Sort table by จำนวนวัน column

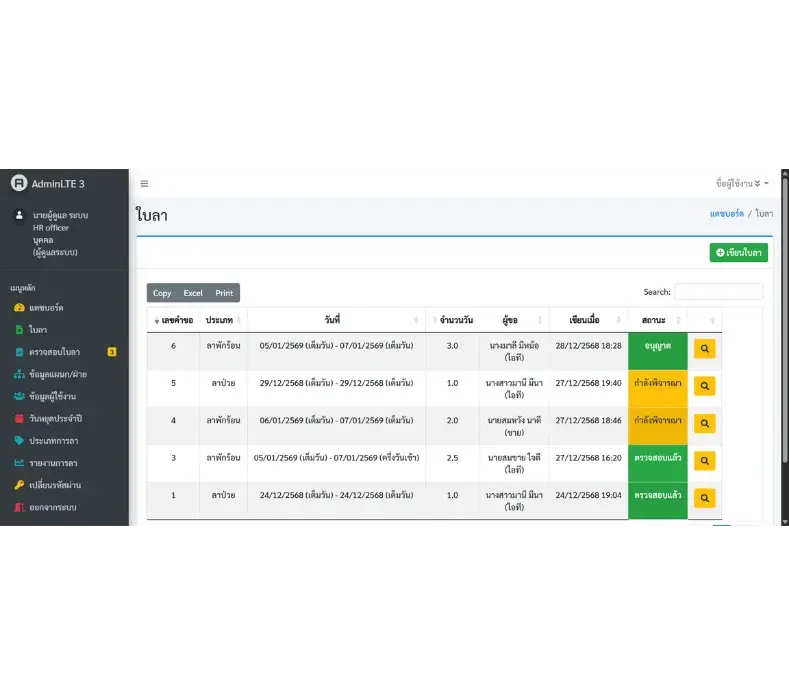coord(455,320)
